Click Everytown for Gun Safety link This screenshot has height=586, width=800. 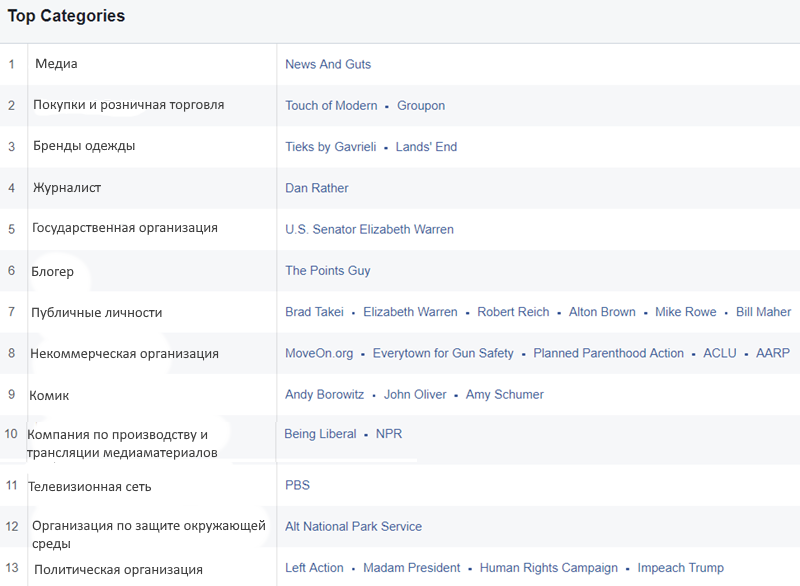pos(443,353)
